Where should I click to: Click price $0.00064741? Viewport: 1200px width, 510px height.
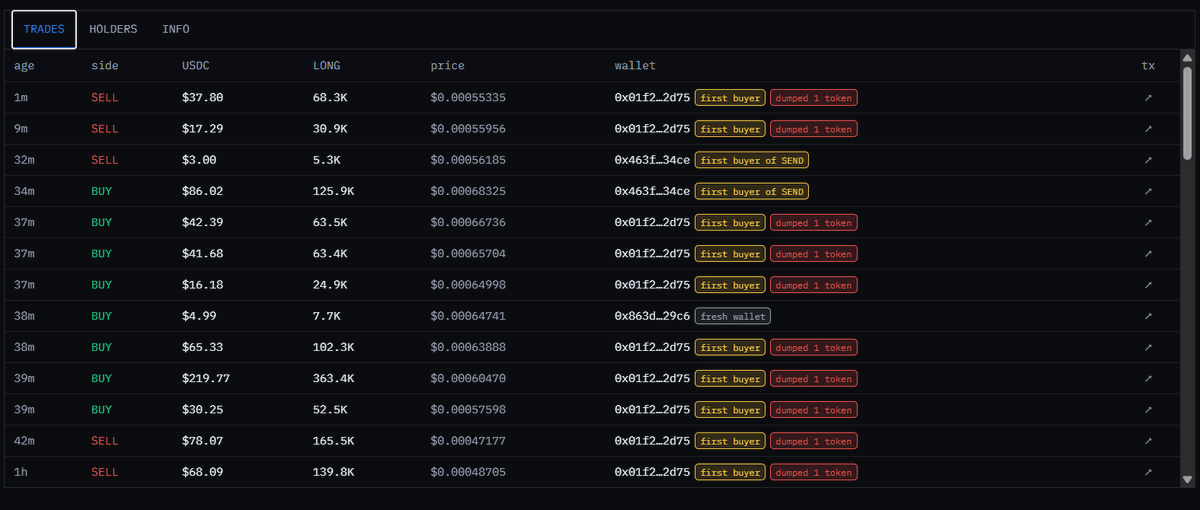tap(469, 316)
